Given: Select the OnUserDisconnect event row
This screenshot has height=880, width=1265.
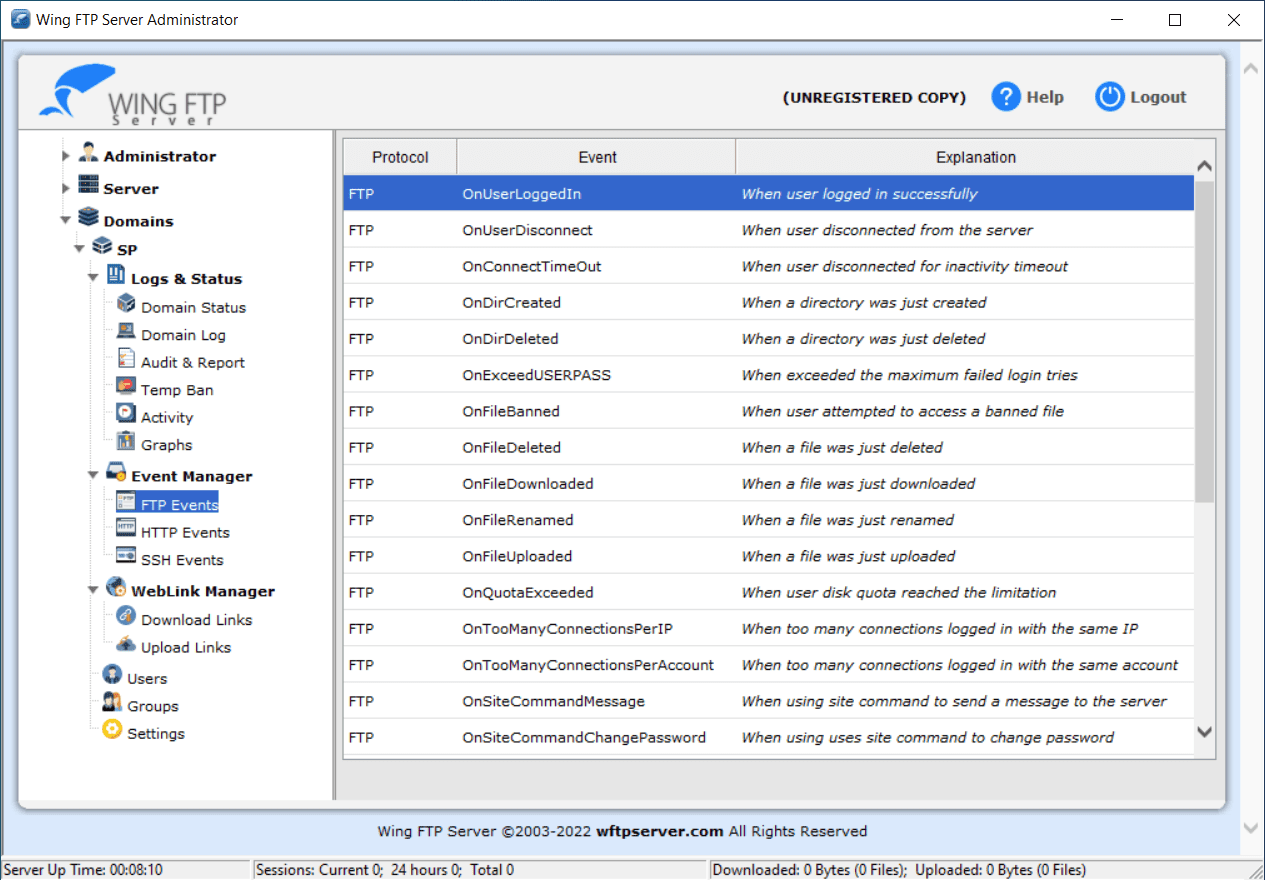Looking at the screenshot, I should (x=769, y=230).
